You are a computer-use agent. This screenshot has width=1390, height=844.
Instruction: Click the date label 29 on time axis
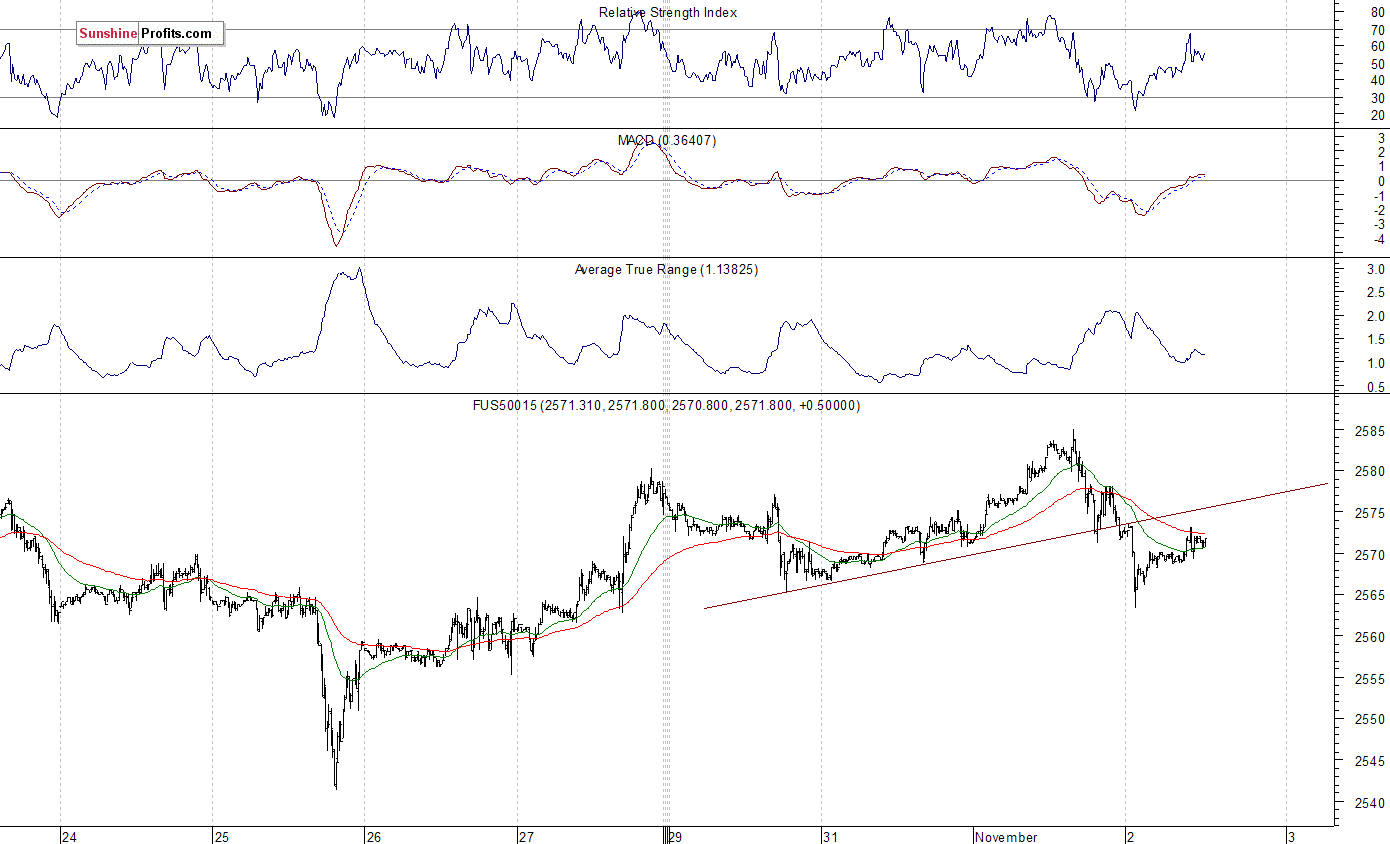pyautogui.click(x=676, y=837)
